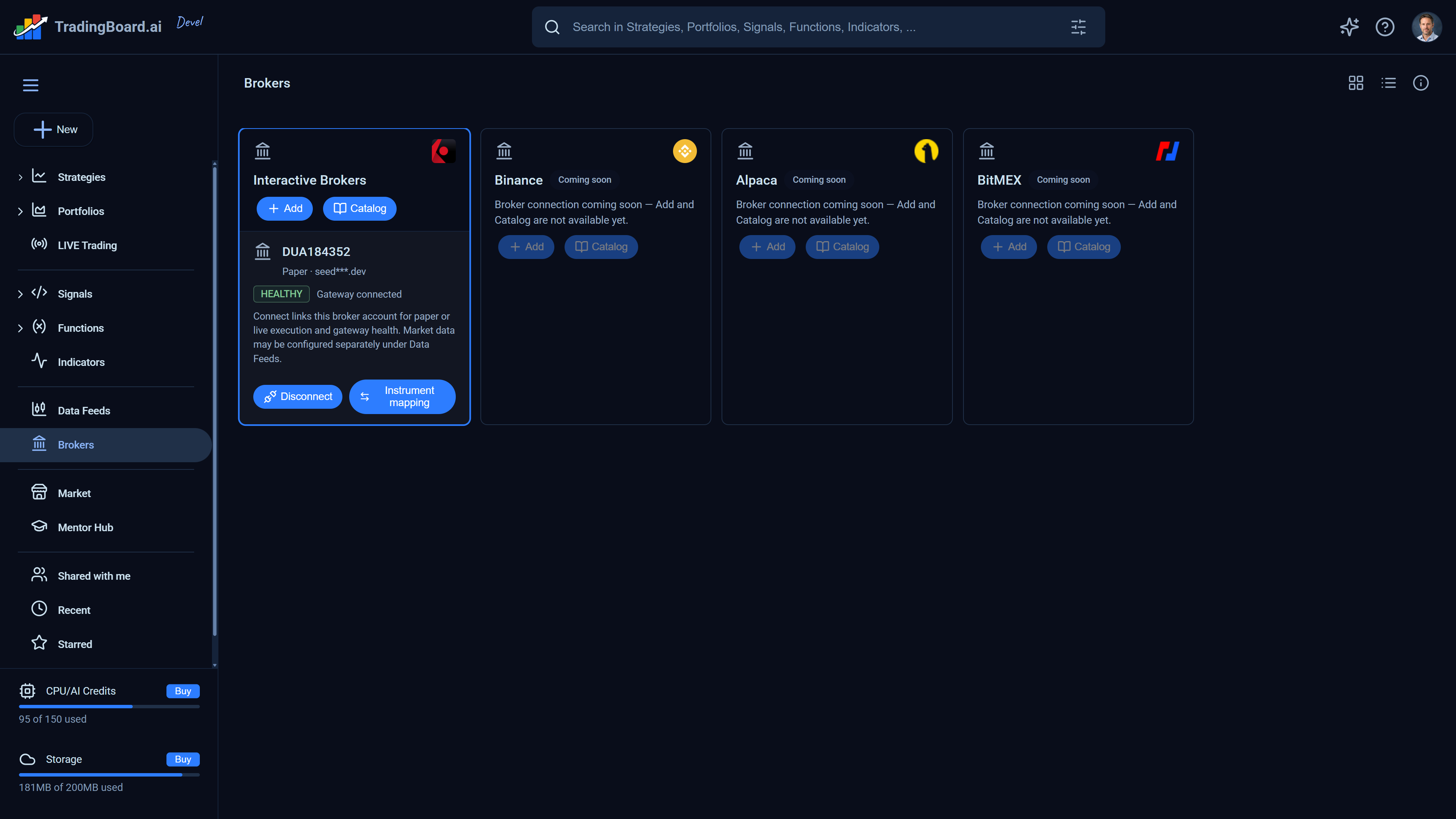Click the Mentor Hub graduation cap icon
1456x819 pixels.
pos(39,526)
